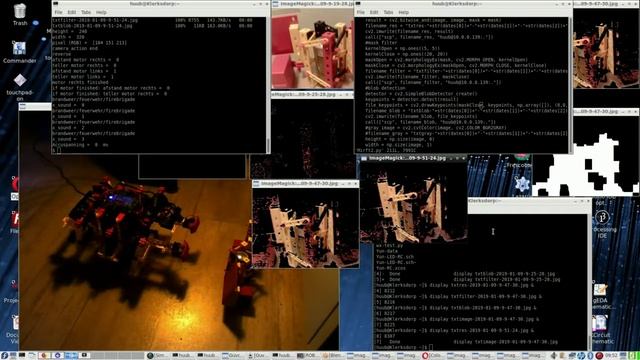Launch terminal from the taskbar quick launcher
This screenshot has height=360, width=640.
[22, 356]
